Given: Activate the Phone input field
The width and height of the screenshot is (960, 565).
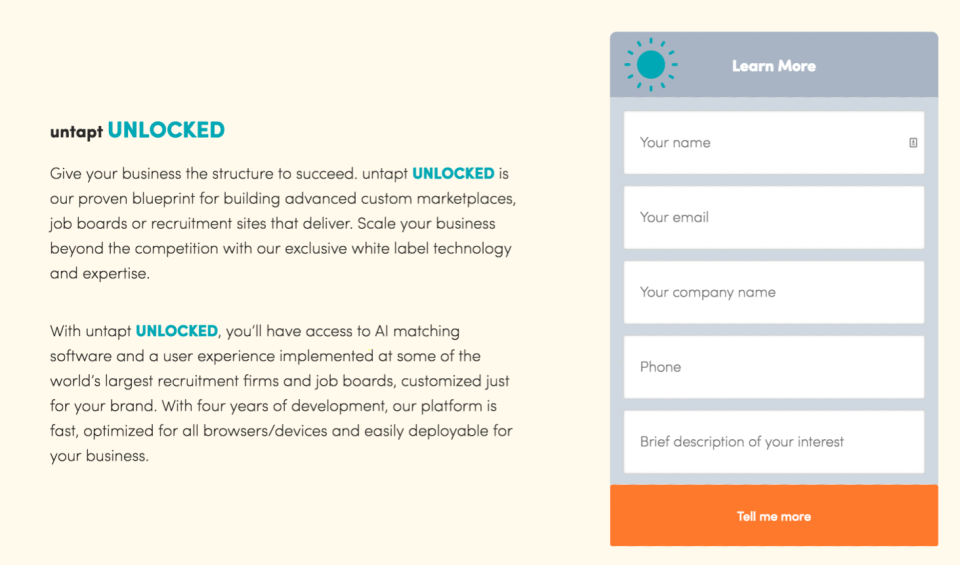Looking at the screenshot, I should (774, 367).
